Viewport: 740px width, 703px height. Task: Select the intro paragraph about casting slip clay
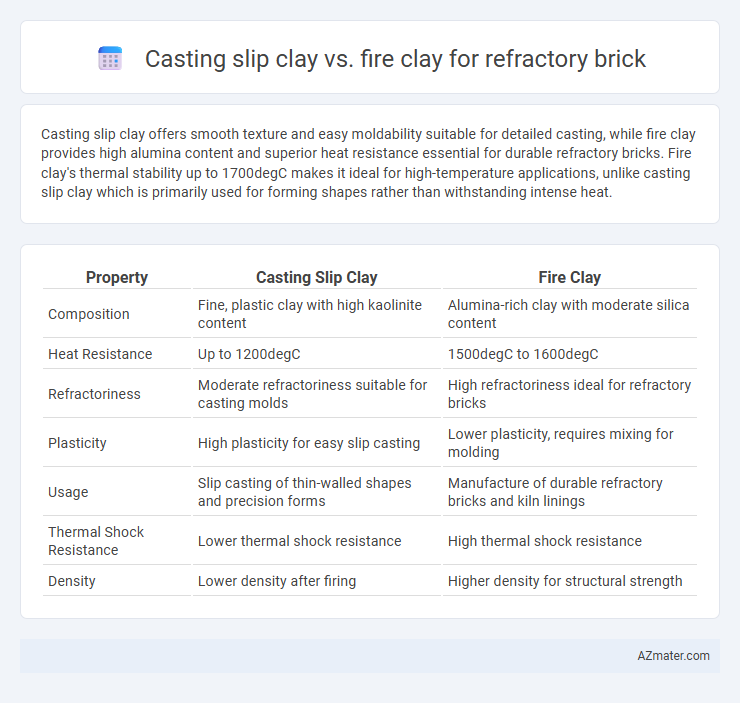369,163
